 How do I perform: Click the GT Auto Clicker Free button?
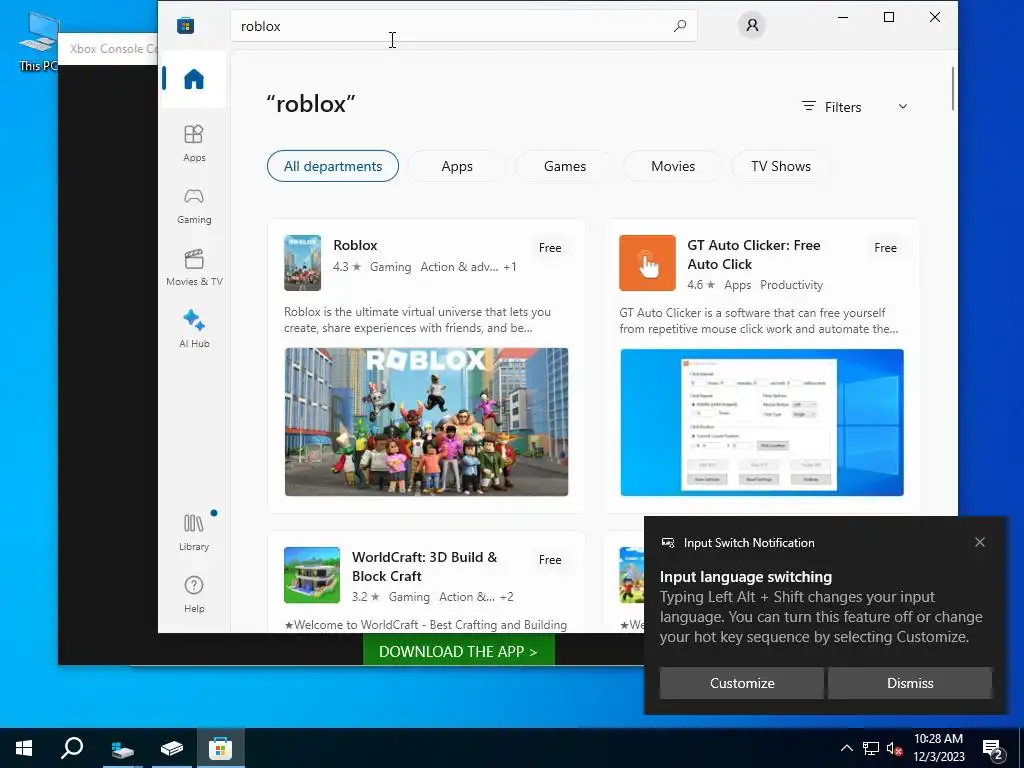(886, 248)
